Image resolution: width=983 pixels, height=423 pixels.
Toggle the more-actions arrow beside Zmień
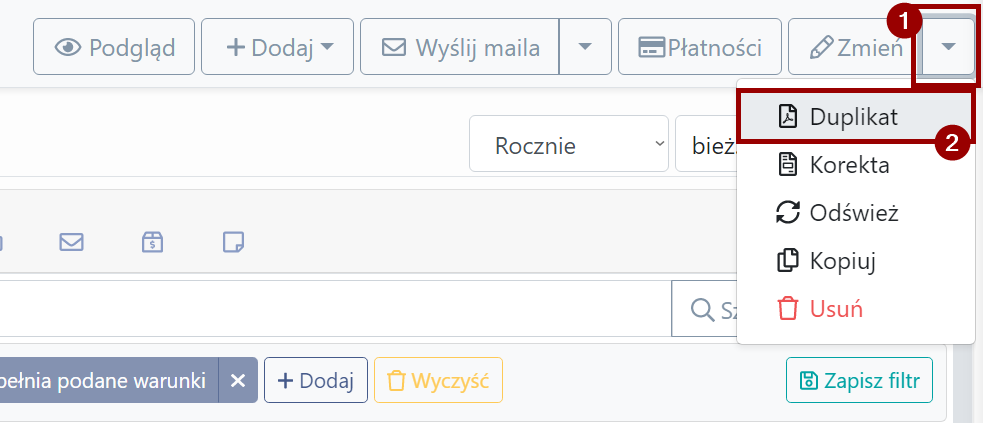point(949,47)
